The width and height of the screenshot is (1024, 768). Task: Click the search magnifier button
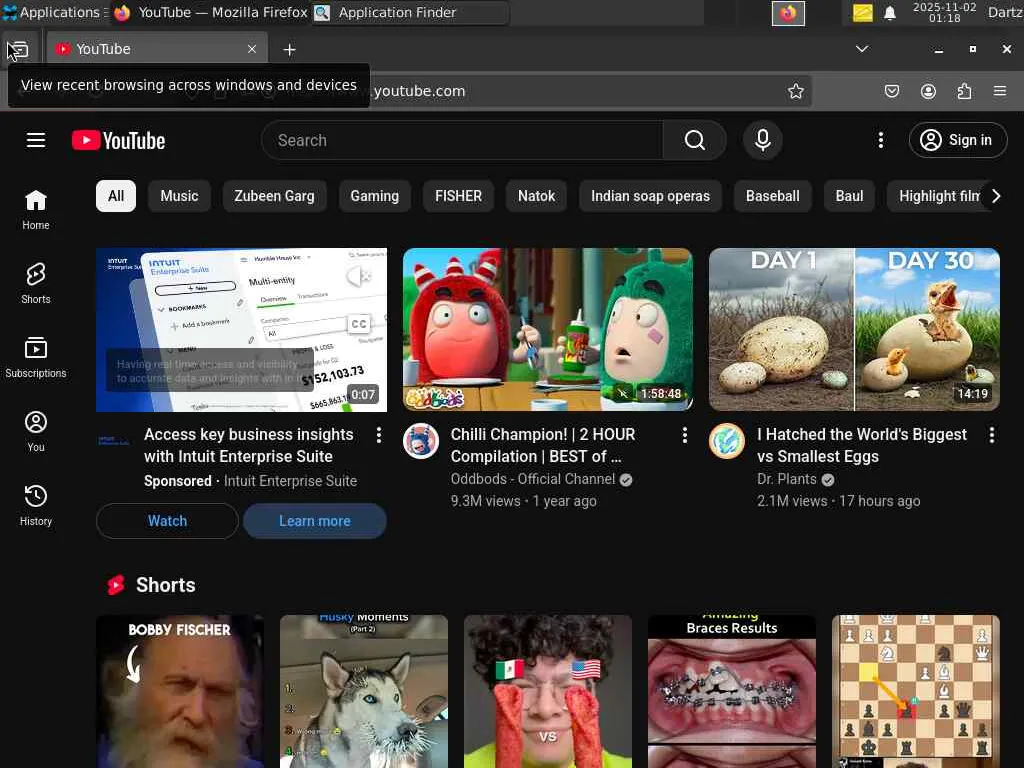pos(694,140)
